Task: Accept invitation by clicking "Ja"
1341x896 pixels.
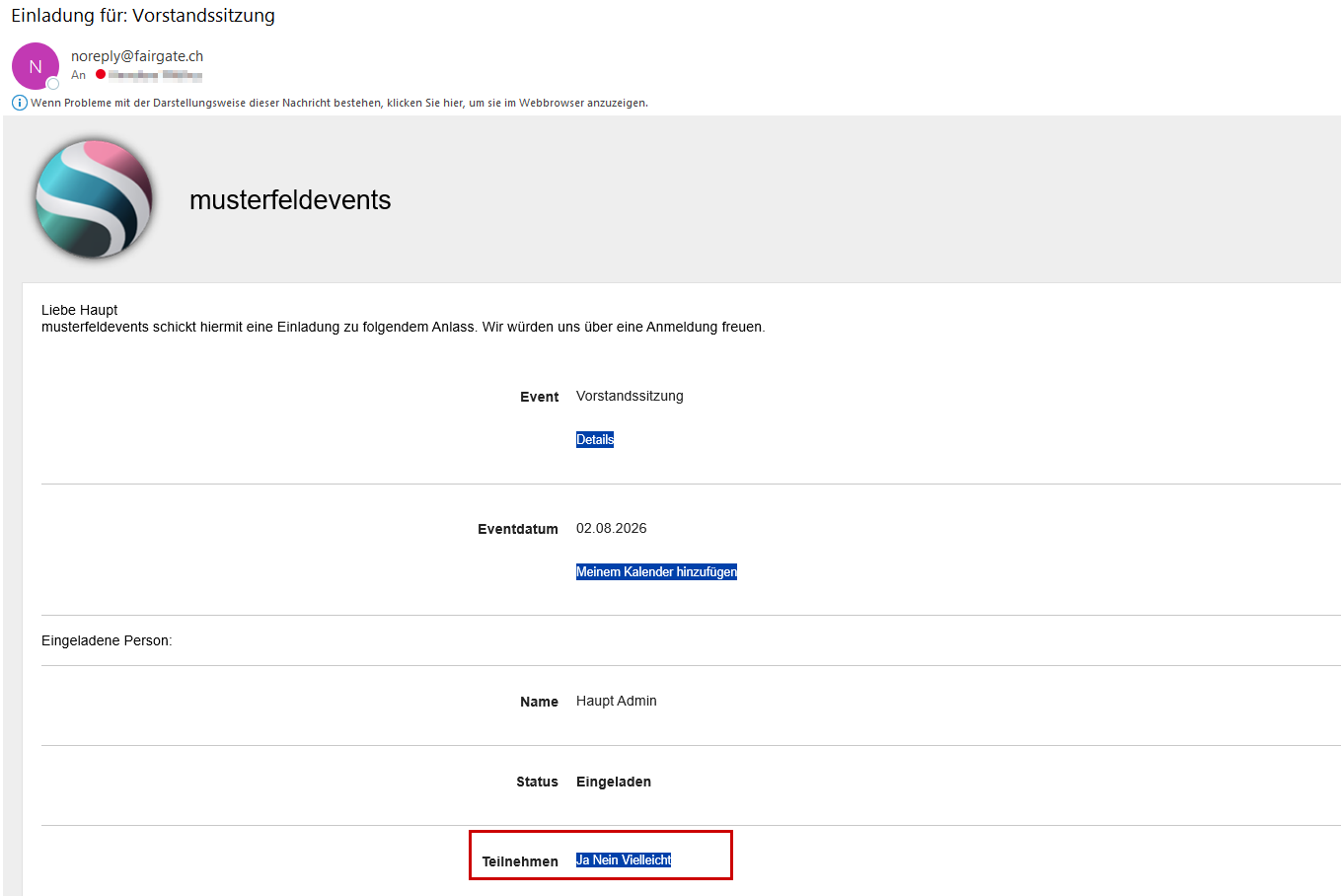Action: pos(582,860)
